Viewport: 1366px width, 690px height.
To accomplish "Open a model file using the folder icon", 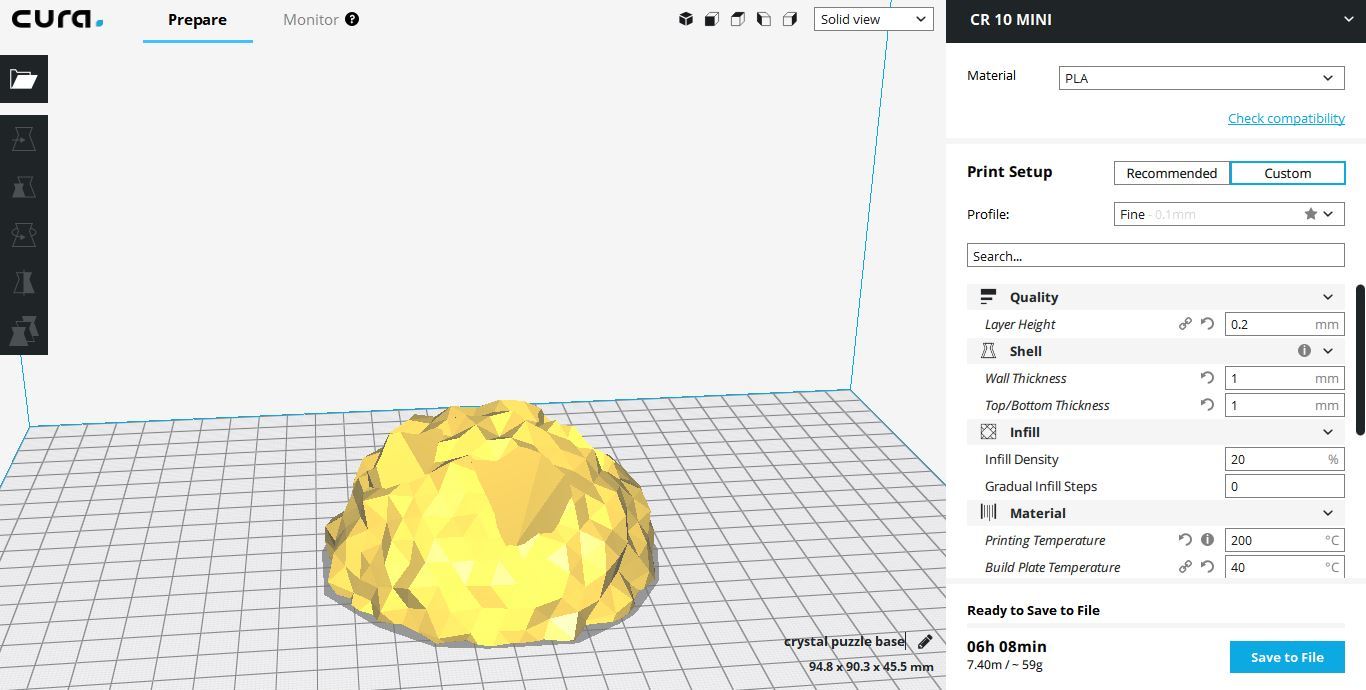I will [23, 78].
